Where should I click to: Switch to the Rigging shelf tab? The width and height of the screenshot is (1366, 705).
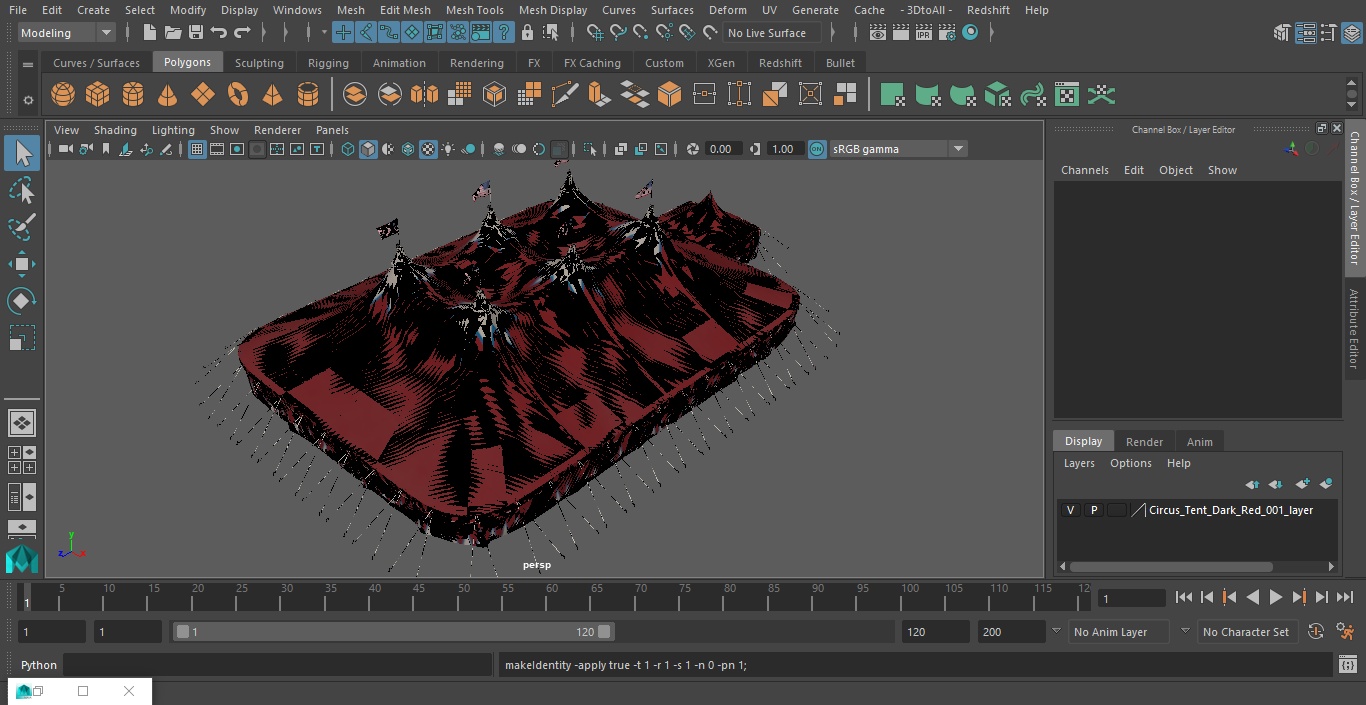point(328,63)
